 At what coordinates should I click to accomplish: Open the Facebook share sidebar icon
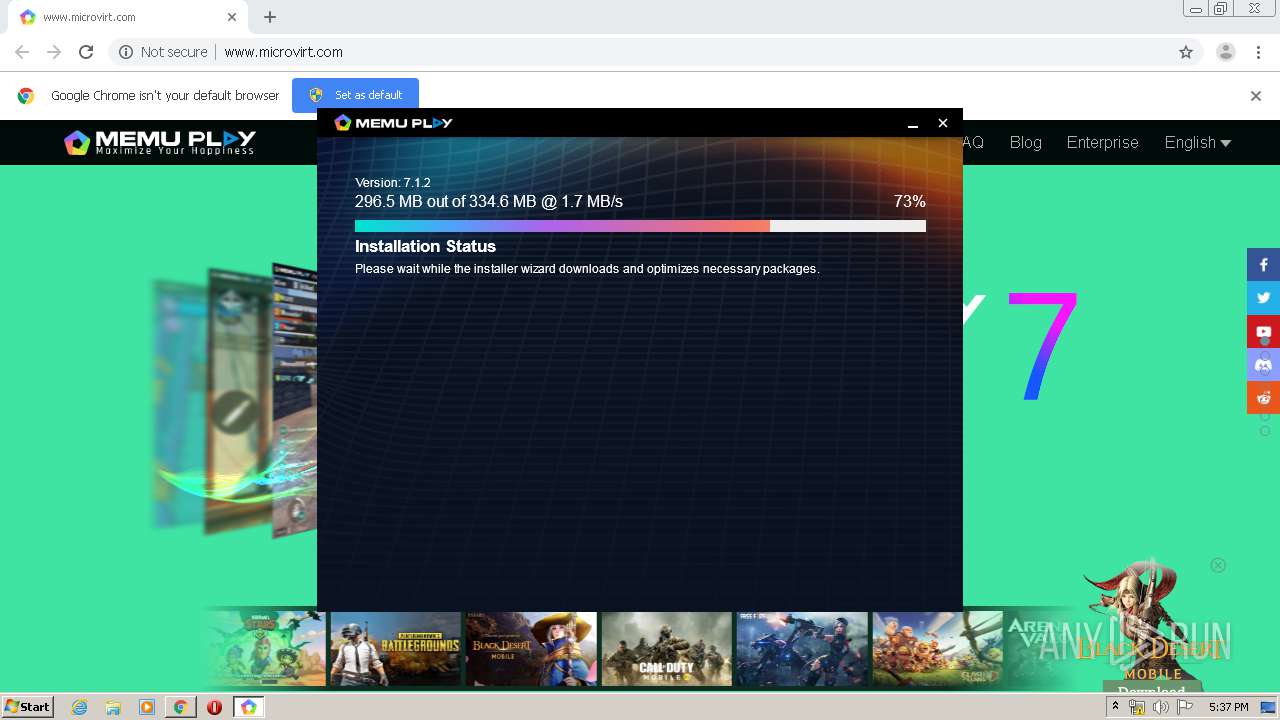(1263, 265)
